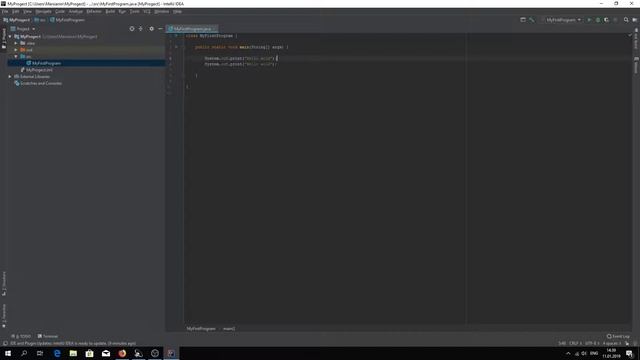
Task: Open the Terminal tool window
Action: [x=48, y=336]
